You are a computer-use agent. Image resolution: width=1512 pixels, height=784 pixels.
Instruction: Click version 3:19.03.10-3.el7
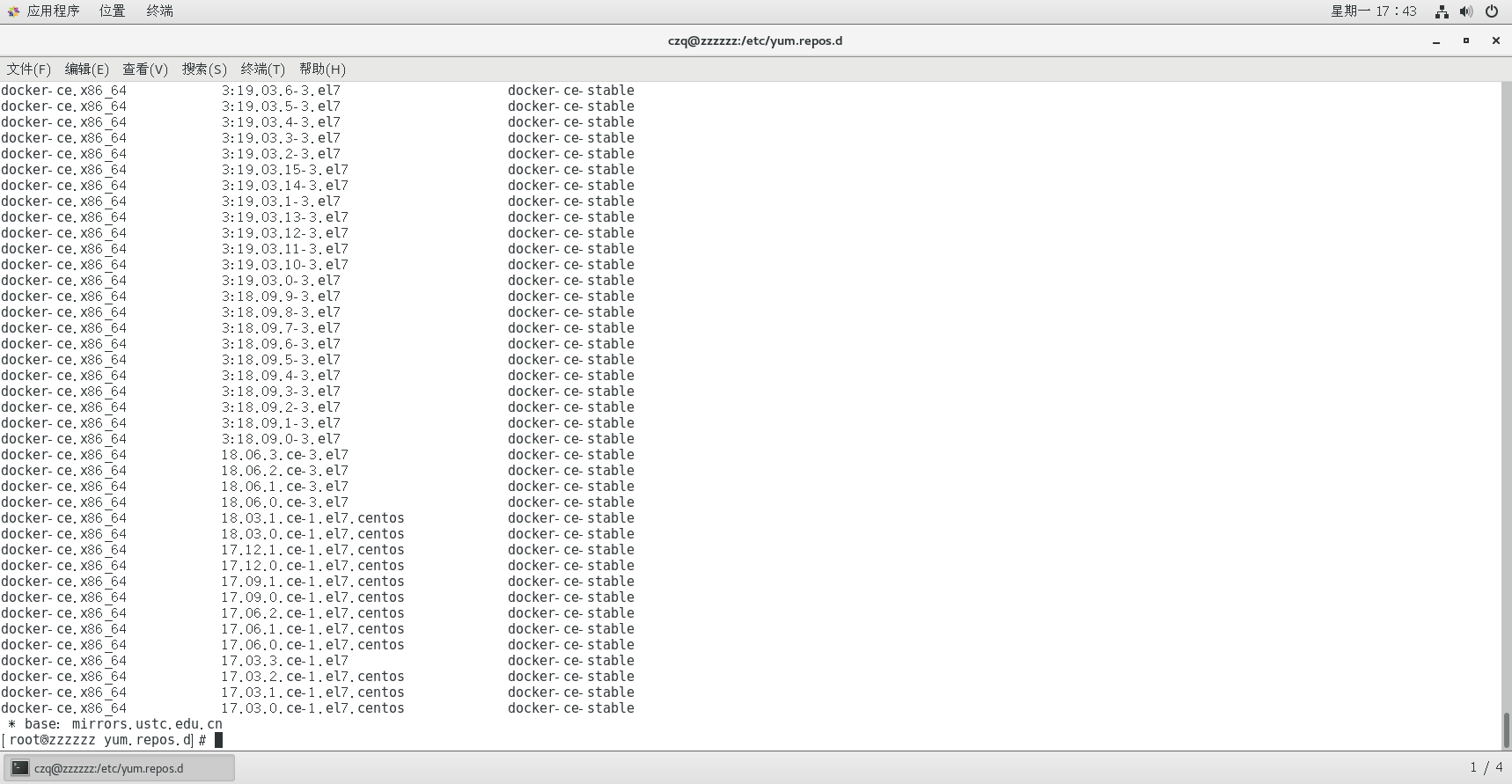click(284, 265)
